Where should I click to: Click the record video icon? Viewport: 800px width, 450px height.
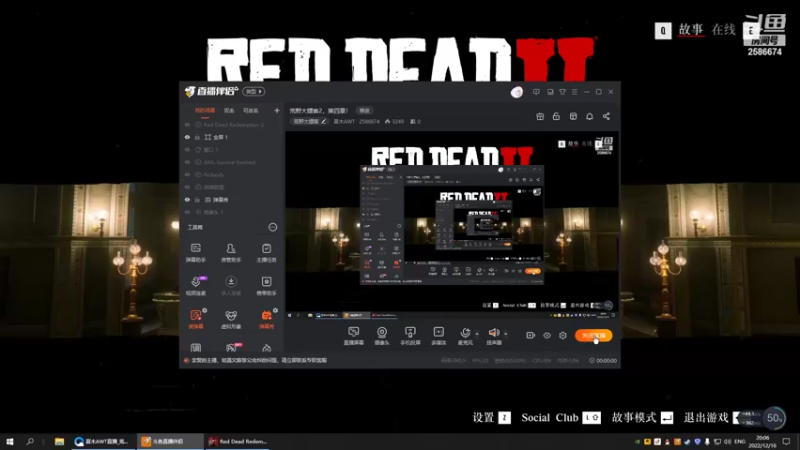tap(530, 335)
